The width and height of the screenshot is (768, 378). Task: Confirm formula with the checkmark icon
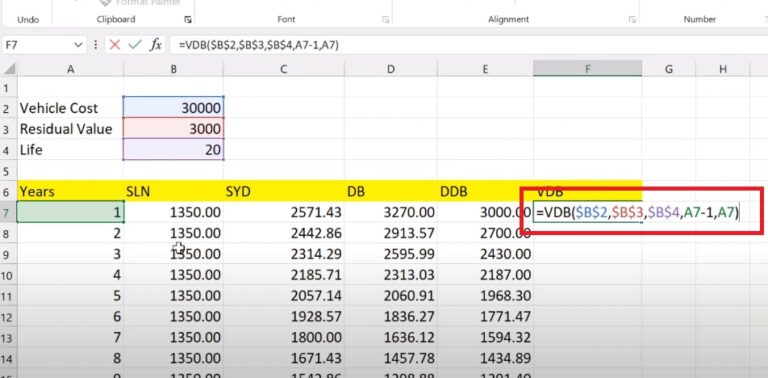(x=135, y=45)
